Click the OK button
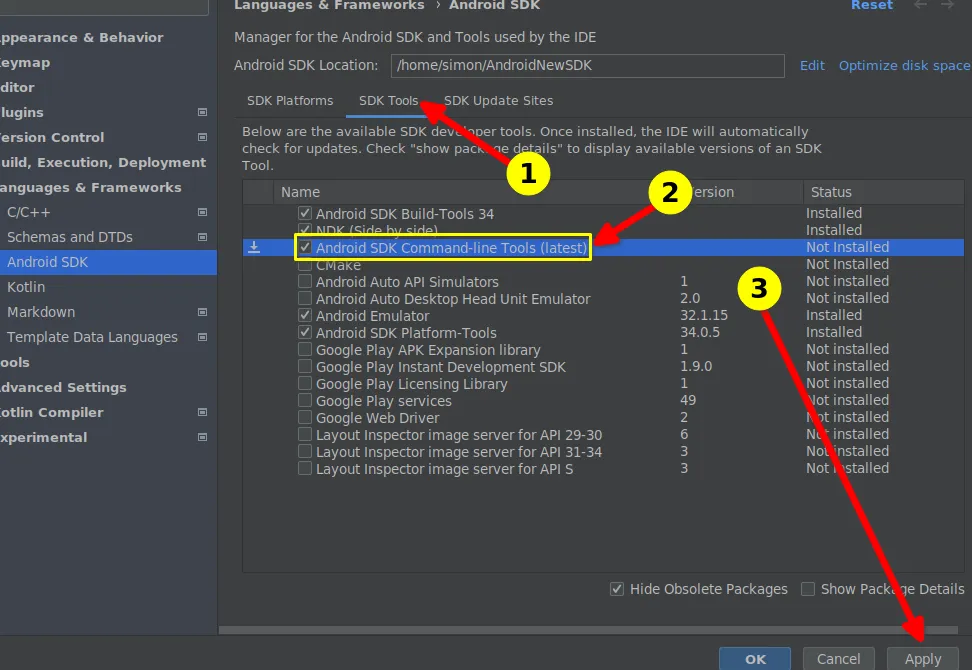Screen dimensions: 972x670 (755, 659)
